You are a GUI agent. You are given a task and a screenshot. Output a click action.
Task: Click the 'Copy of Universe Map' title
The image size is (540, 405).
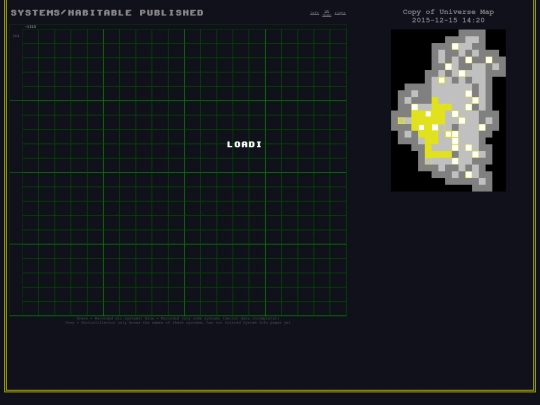(448, 12)
